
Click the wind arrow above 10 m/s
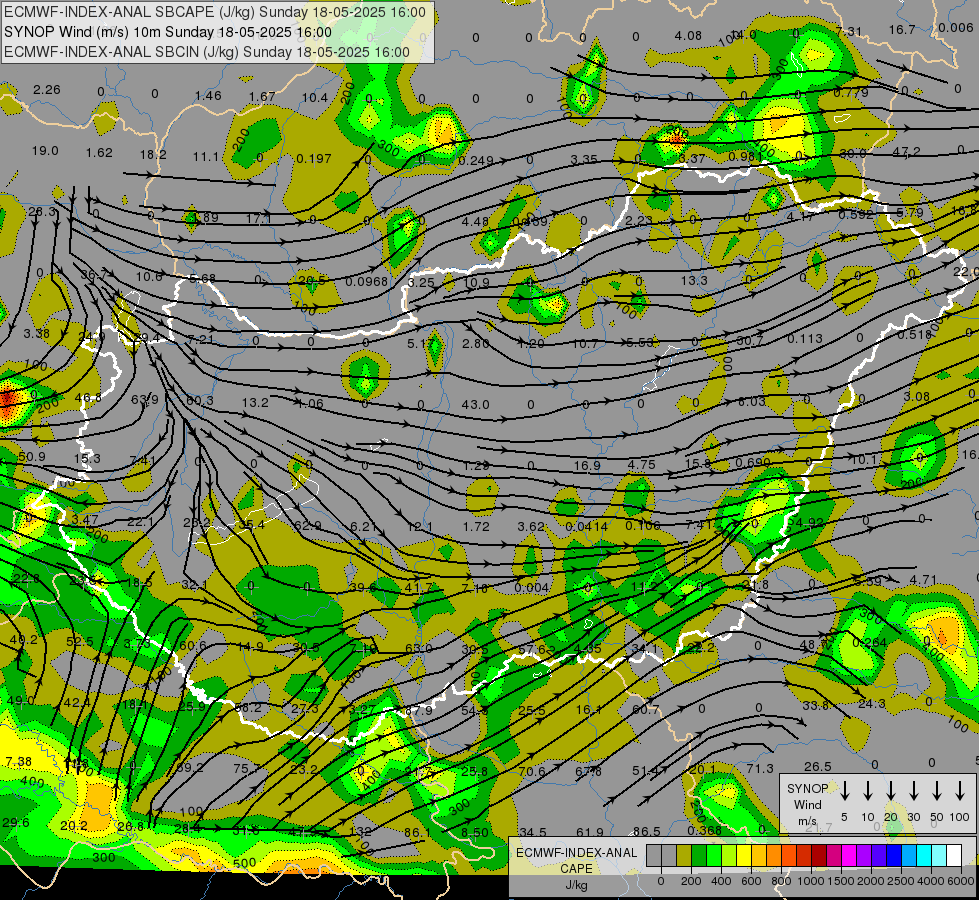tap(867, 790)
